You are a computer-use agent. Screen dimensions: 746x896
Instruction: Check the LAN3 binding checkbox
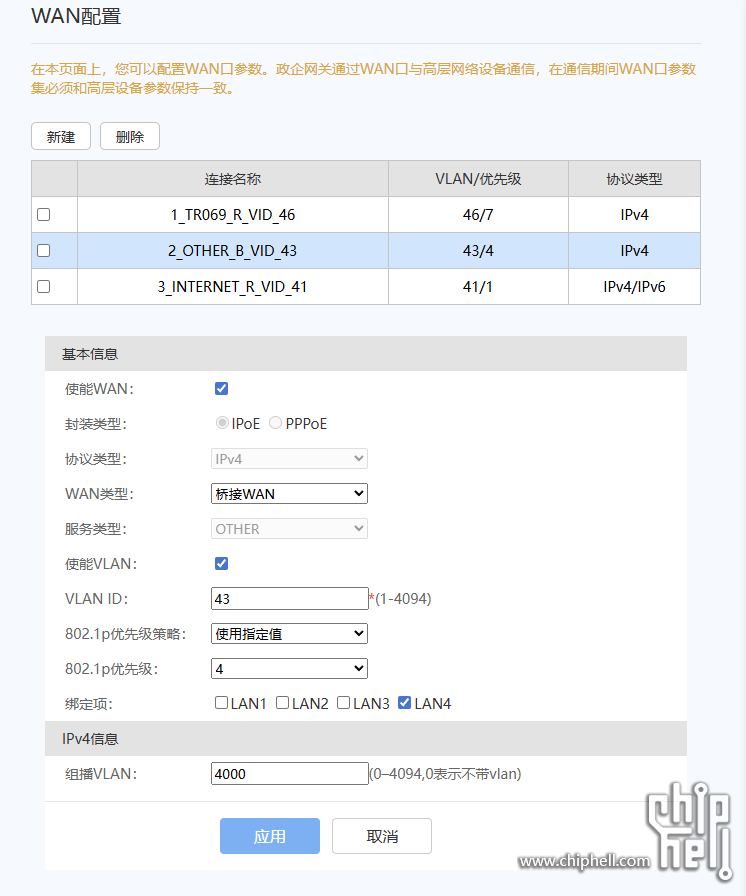click(343, 703)
